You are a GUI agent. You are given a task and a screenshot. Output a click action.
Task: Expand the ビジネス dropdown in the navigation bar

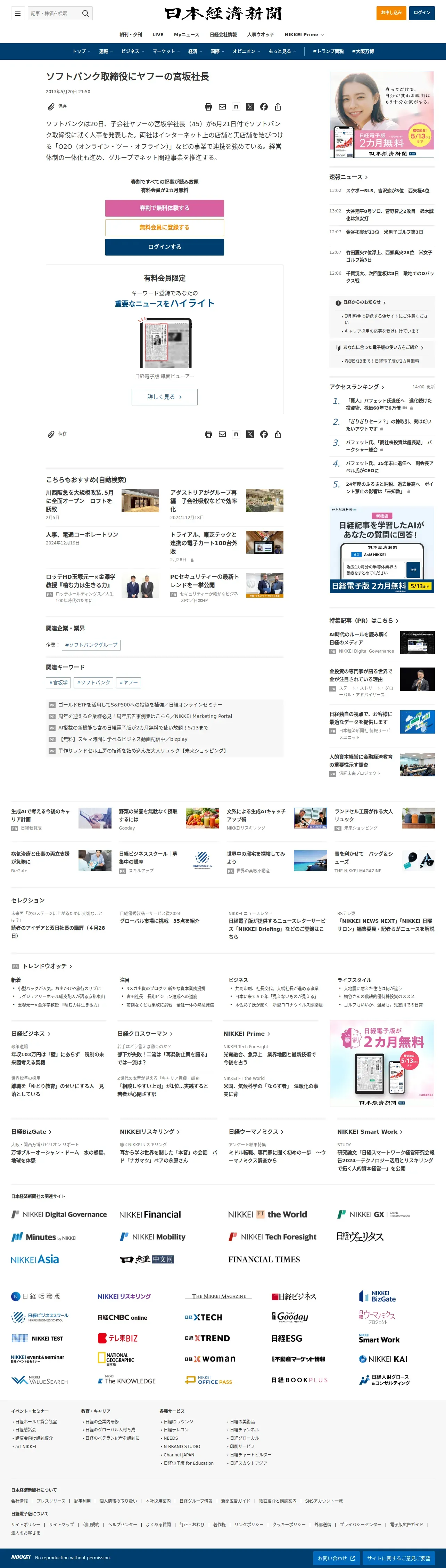tap(133, 51)
